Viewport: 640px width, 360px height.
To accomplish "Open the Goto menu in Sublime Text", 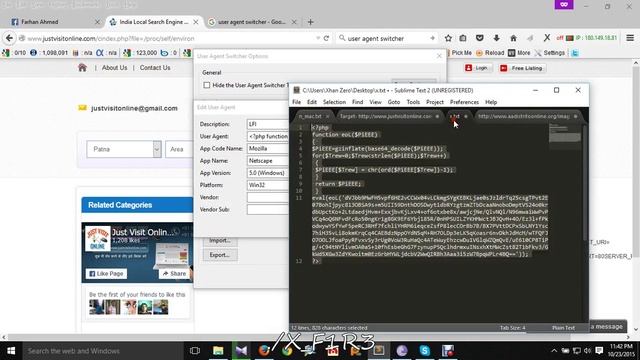I will coord(394,102).
